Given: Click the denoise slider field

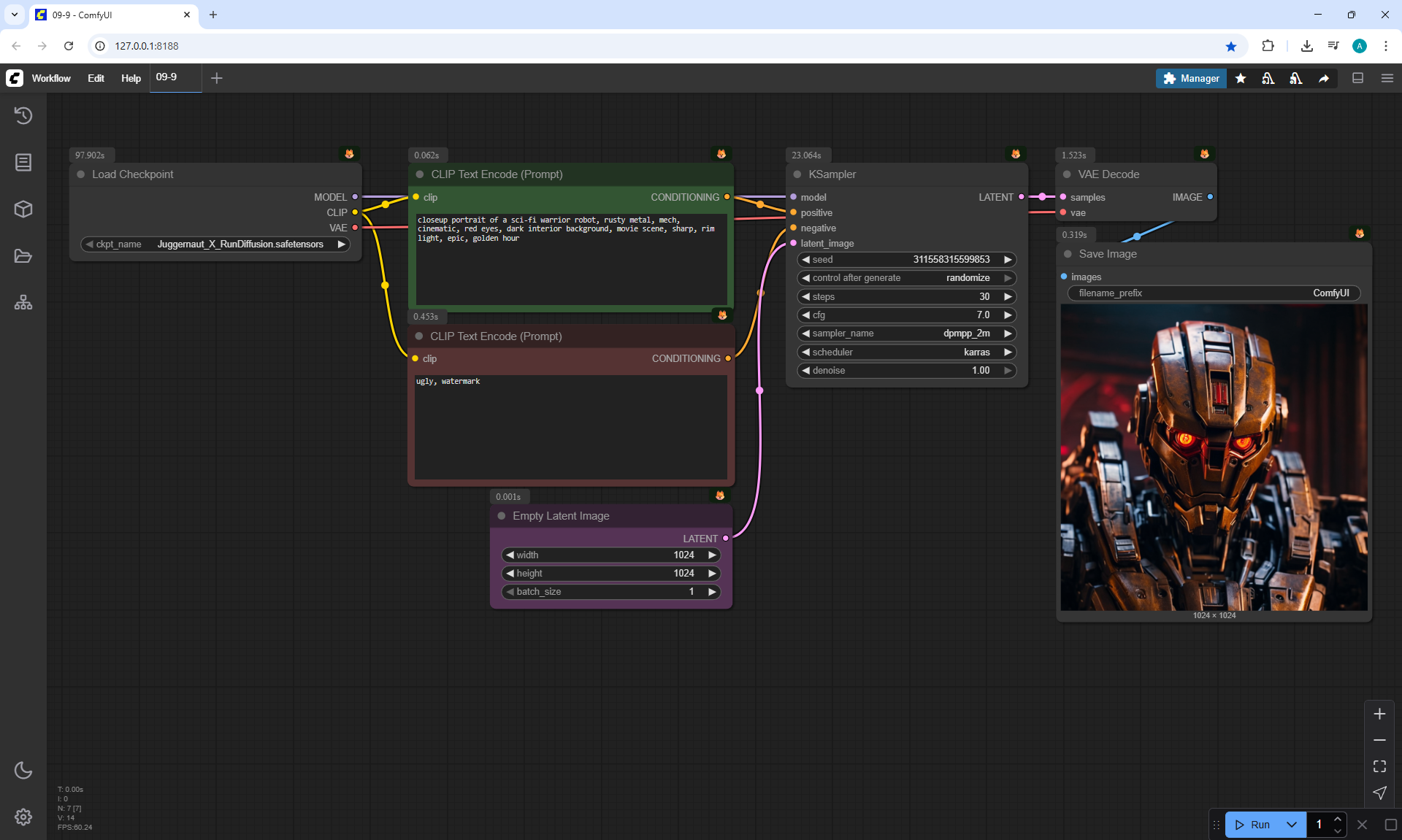Looking at the screenshot, I should tap(906, 371).
